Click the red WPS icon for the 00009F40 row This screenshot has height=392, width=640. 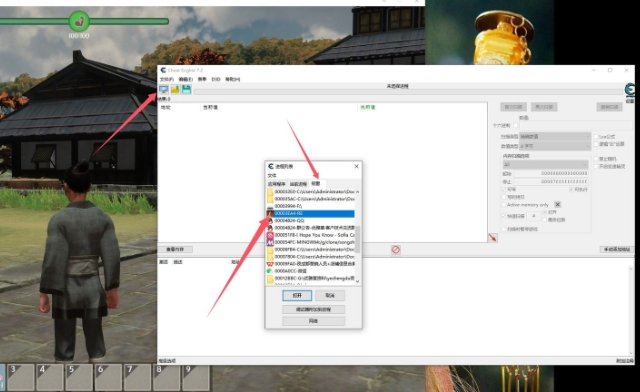pos(270,264)
